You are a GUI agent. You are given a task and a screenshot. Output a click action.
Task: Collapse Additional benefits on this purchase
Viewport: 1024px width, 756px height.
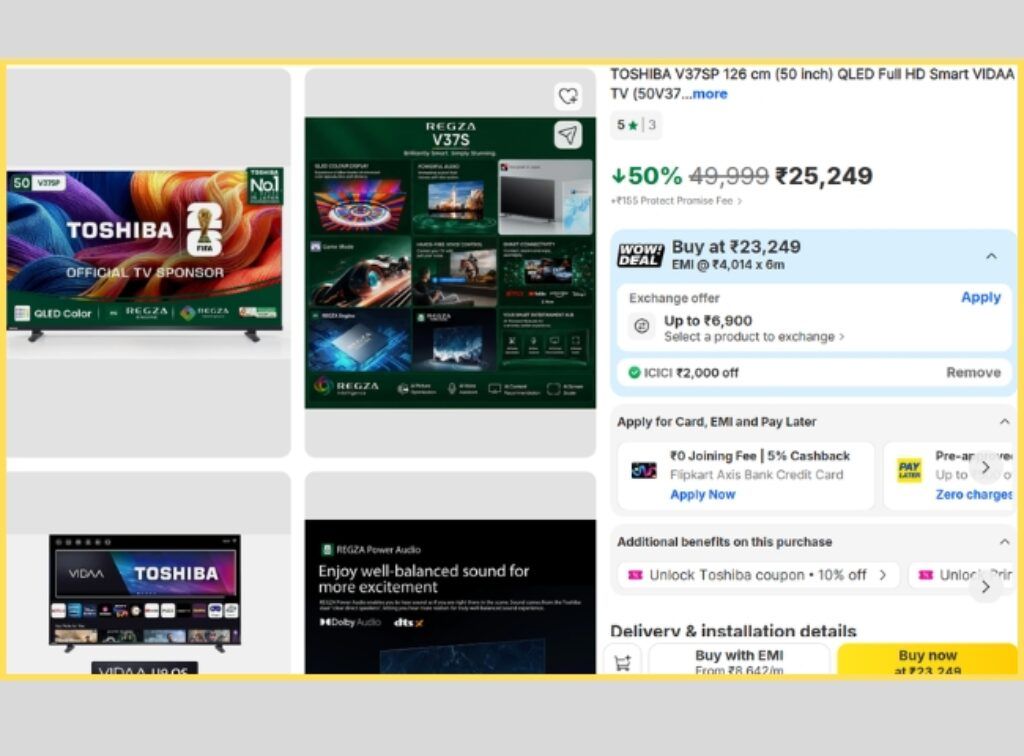[1004, 542]
